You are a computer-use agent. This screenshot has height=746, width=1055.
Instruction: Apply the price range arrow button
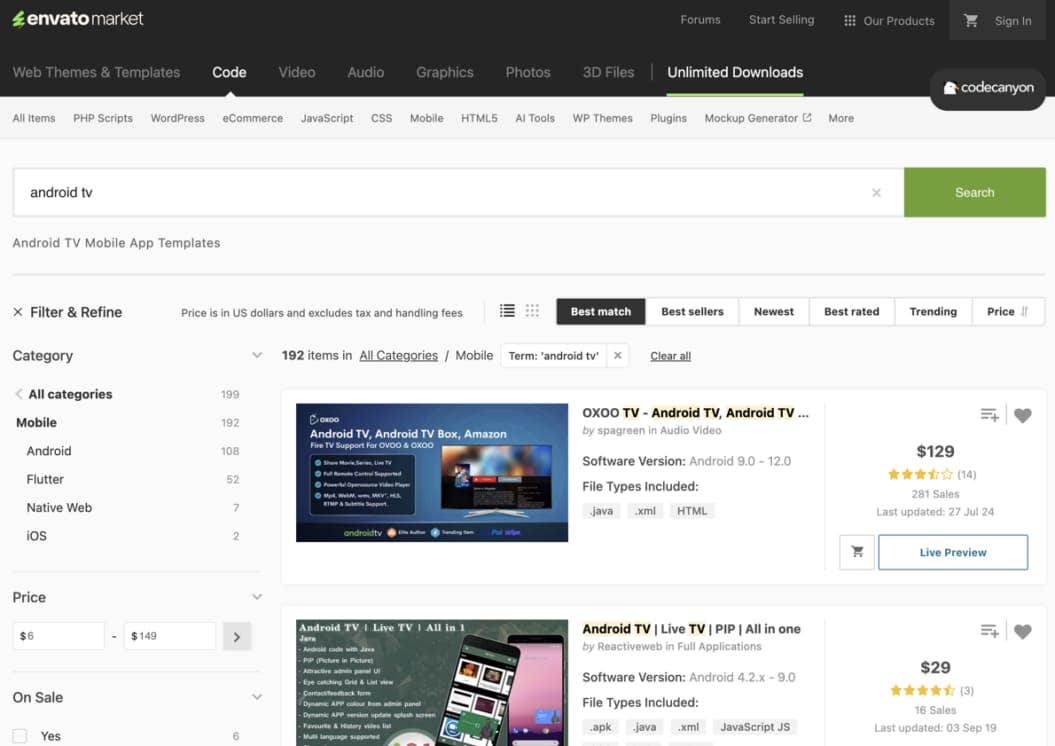point(237,636)
